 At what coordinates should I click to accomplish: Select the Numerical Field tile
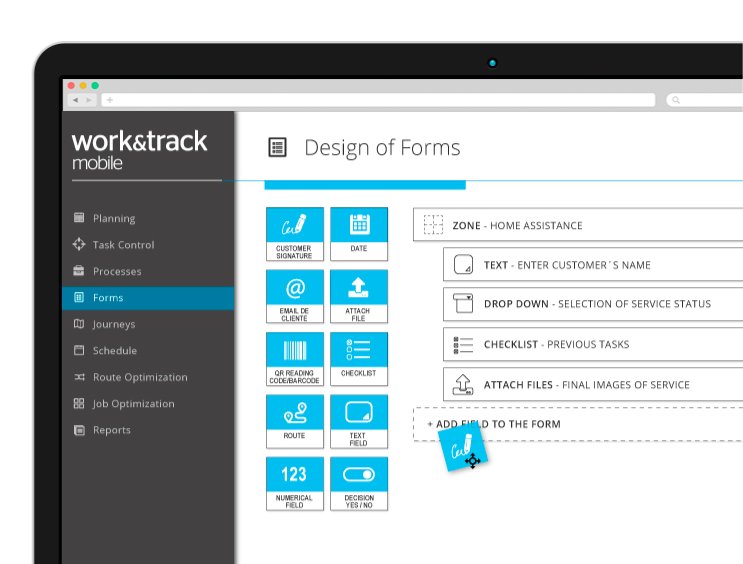[295, 484]
